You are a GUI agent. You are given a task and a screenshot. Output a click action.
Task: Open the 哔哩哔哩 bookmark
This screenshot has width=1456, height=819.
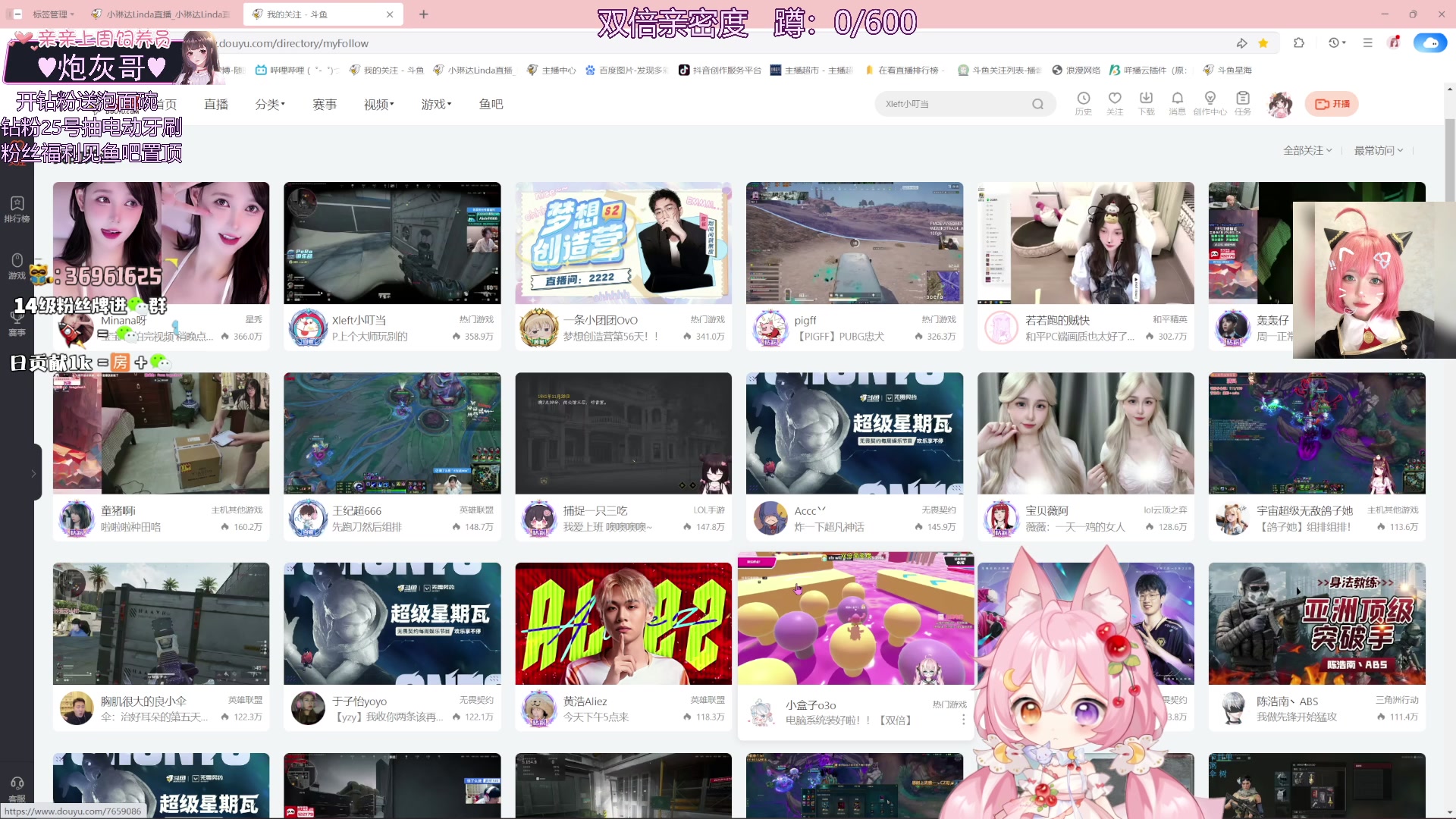296,70
